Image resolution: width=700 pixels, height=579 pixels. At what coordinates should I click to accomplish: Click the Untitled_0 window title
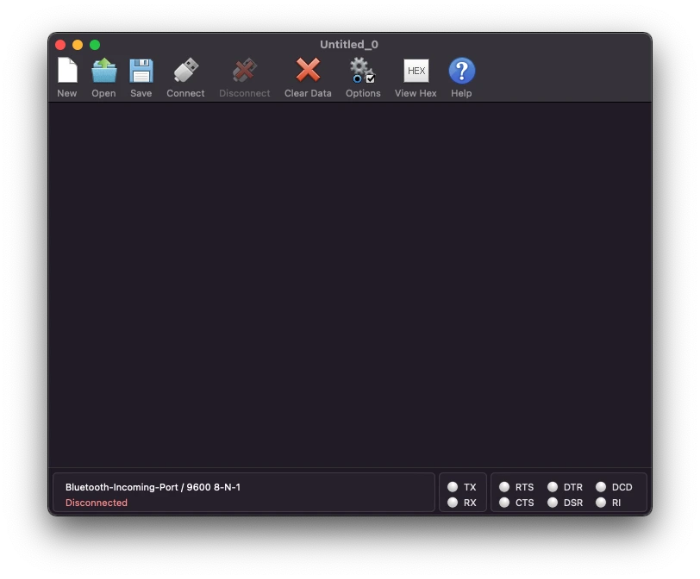point(349,44)
